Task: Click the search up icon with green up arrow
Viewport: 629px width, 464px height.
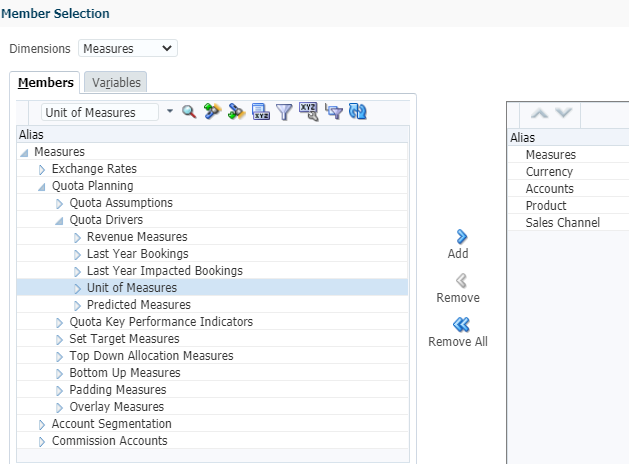Action: 213,111
